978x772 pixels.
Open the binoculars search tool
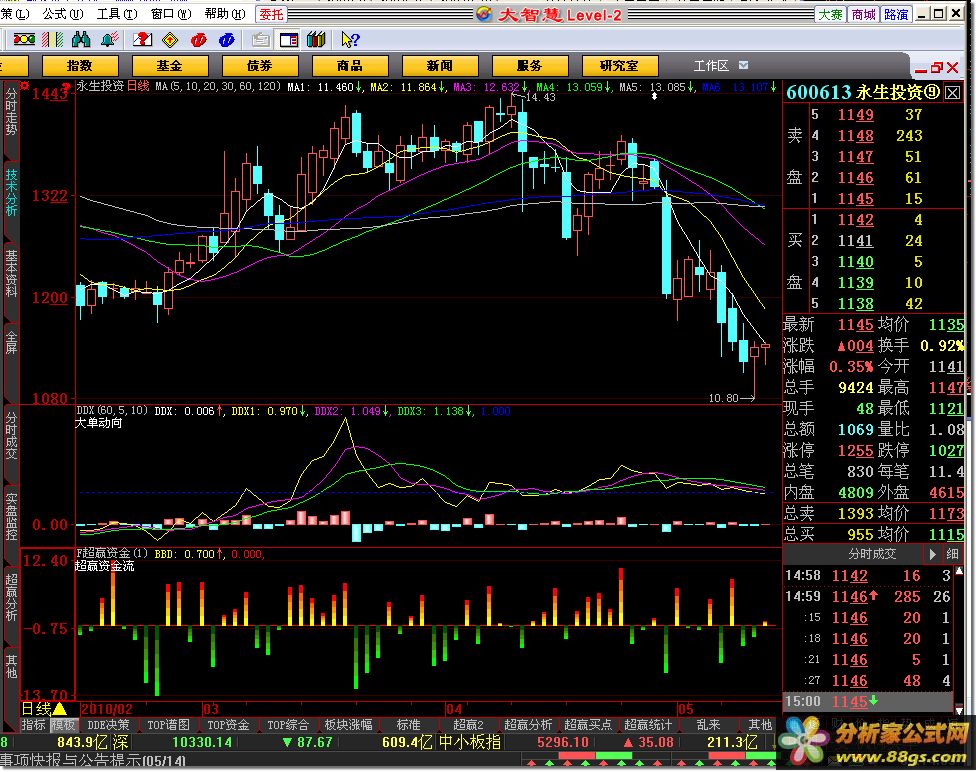[81, 40]
